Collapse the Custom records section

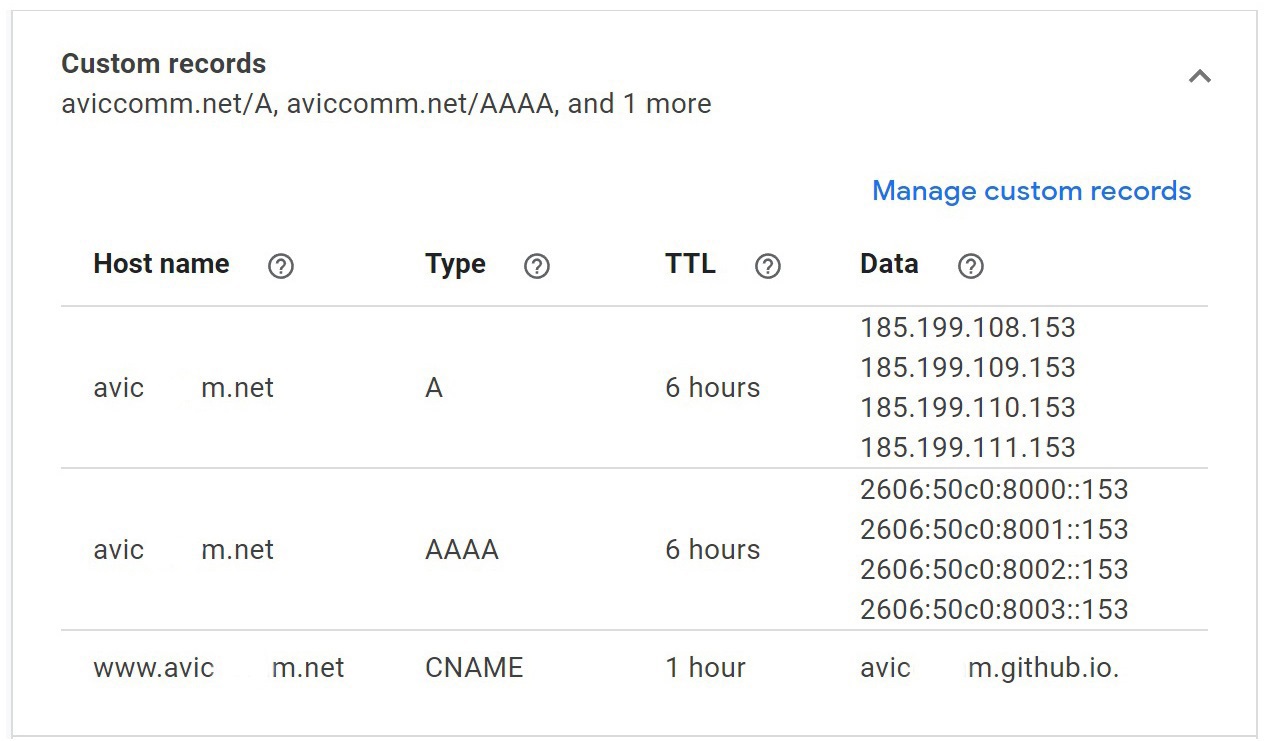1199,76
